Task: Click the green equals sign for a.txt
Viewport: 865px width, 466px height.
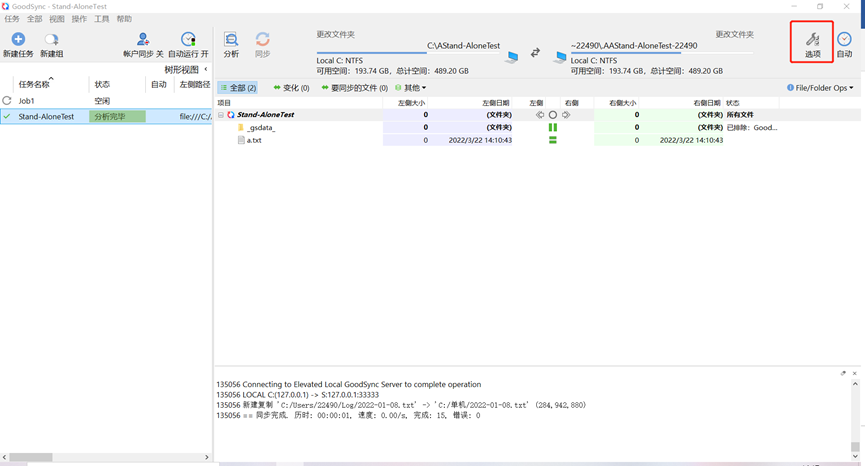Action: [x=553, y=140]
